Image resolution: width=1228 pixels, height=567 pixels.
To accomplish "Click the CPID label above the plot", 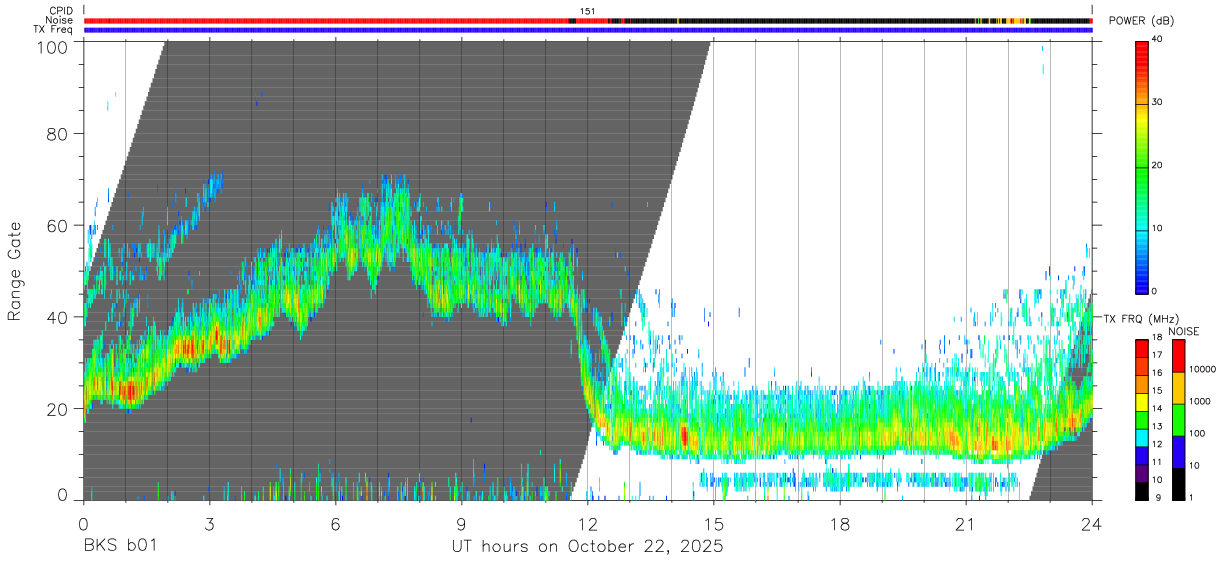I will (61, 11).
